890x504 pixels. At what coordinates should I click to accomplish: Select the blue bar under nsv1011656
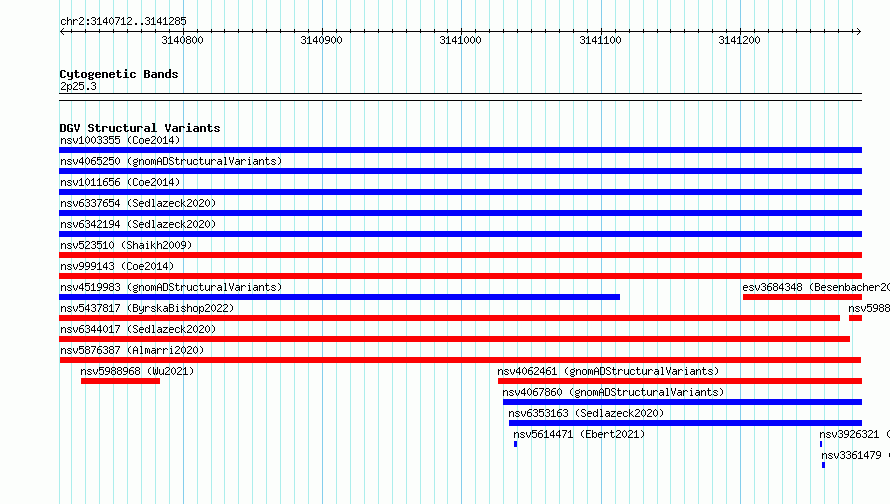click(x=460, y=192)
